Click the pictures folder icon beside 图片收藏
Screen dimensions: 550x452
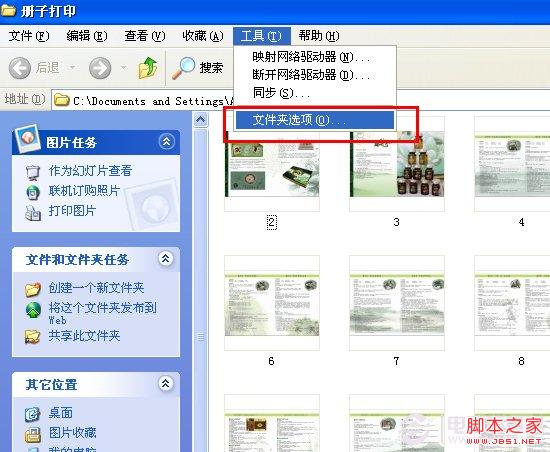33,434
